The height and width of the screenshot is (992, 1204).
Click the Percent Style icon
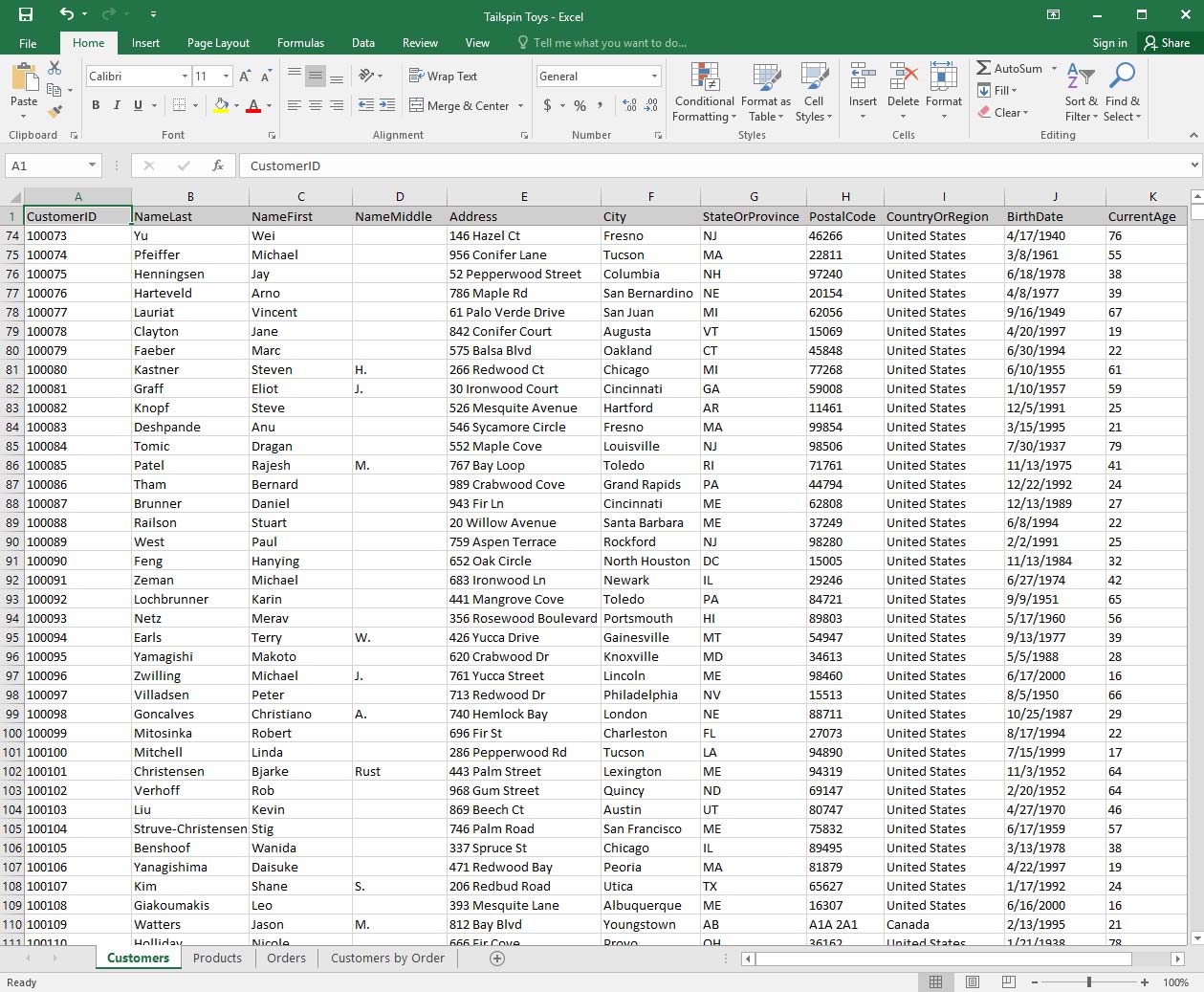[580, 106]
